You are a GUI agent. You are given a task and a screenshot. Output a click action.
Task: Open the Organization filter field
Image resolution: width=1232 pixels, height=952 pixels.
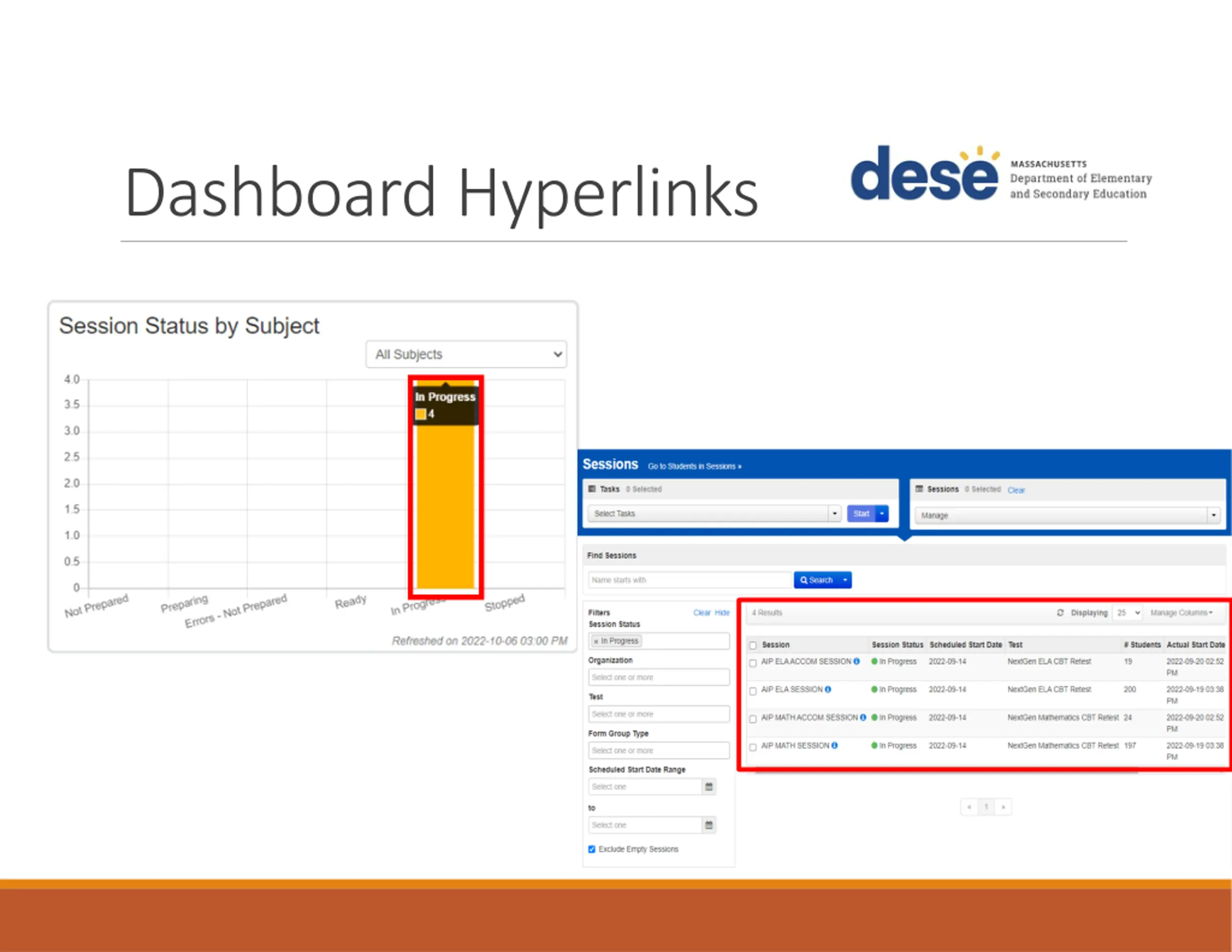coord(659,677)
